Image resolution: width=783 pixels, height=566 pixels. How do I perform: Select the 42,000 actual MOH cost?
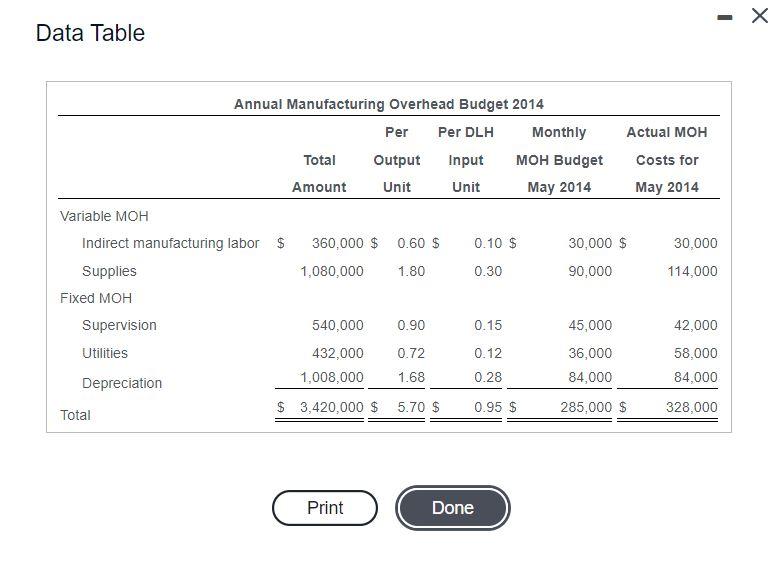[696, 325]
